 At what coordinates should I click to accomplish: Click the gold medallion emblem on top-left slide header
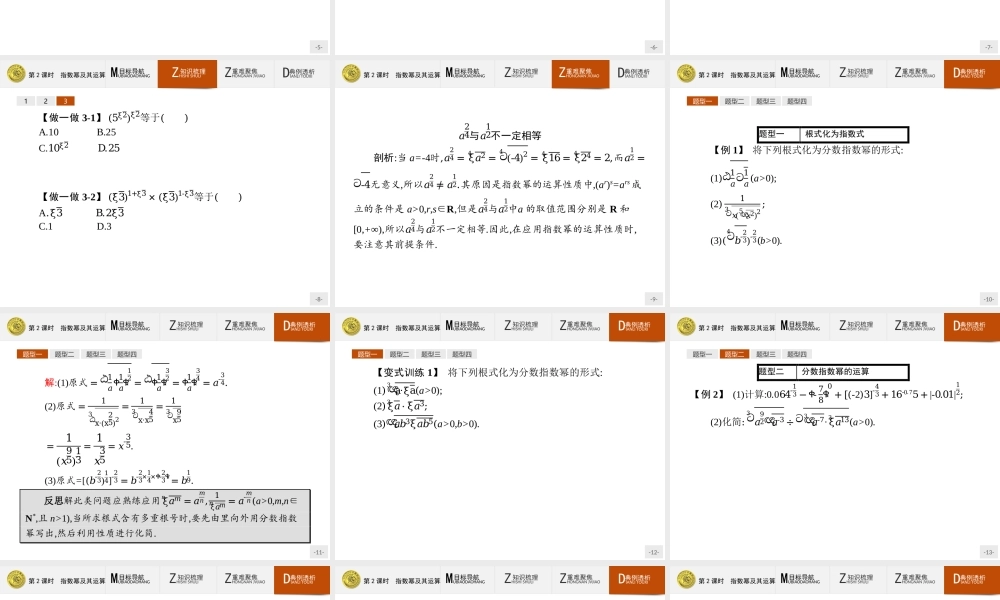15,74
